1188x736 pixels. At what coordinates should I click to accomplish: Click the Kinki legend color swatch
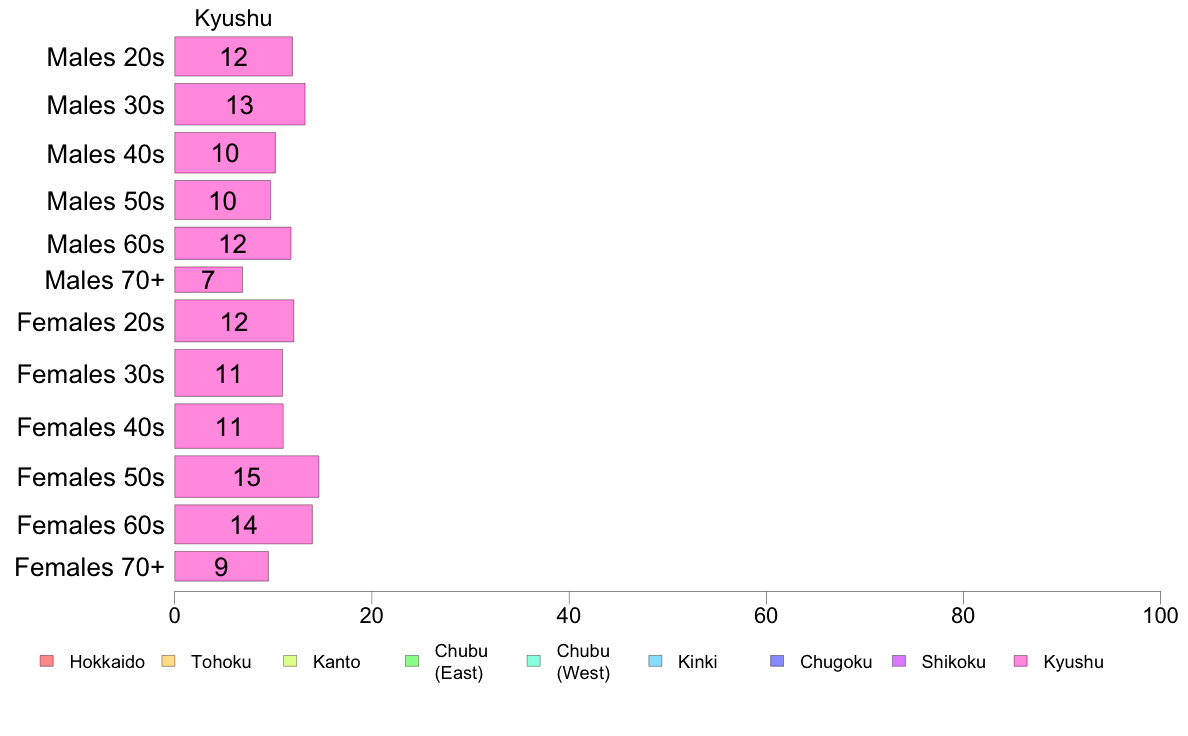tap(655, 661)
